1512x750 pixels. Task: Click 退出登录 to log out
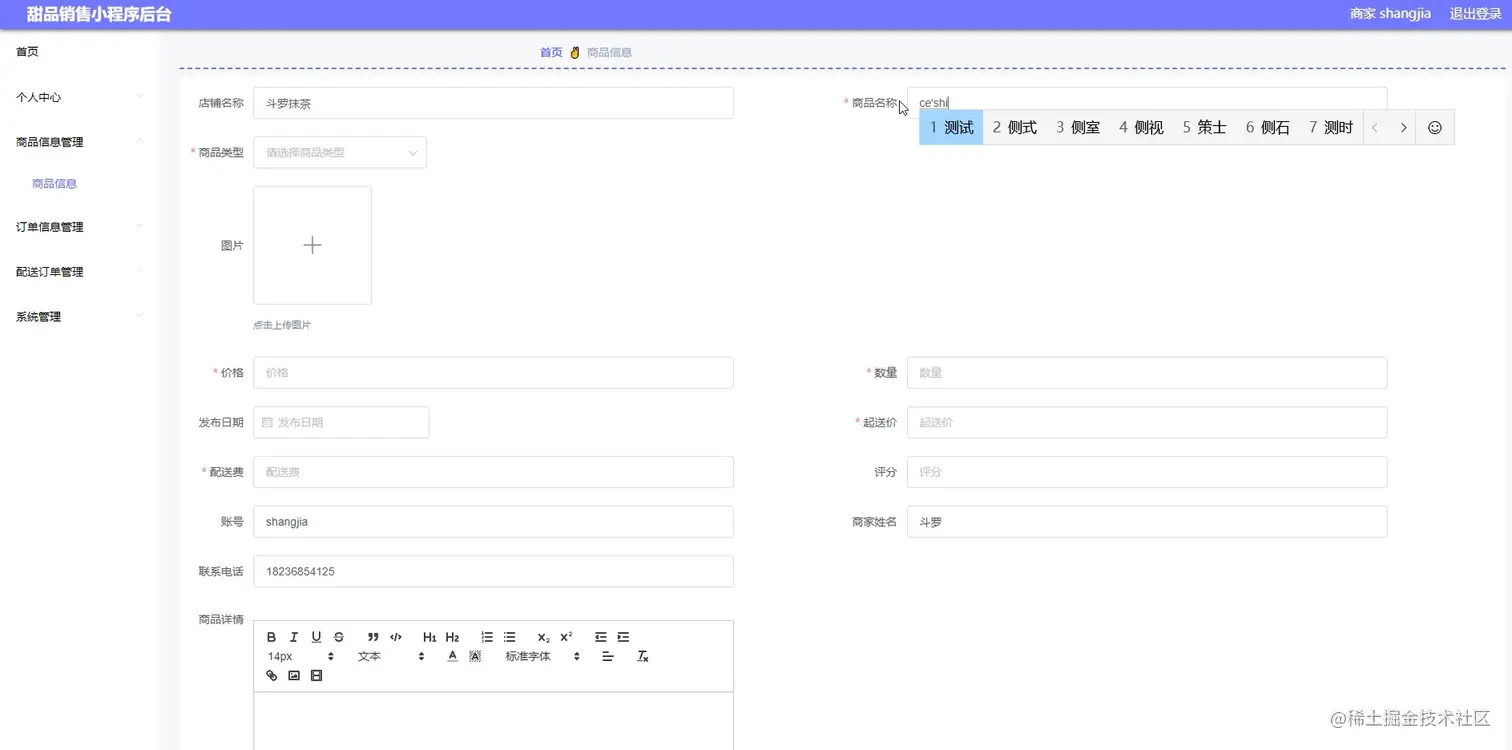(1476, 14)
